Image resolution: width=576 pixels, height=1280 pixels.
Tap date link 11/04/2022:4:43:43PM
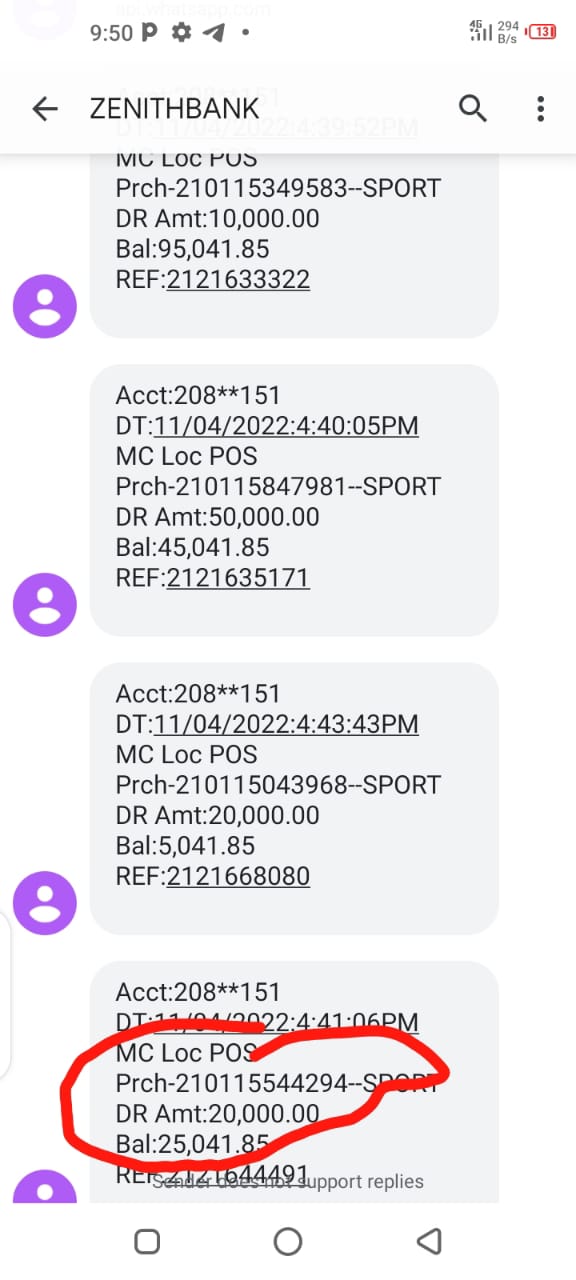click(284, 724)
